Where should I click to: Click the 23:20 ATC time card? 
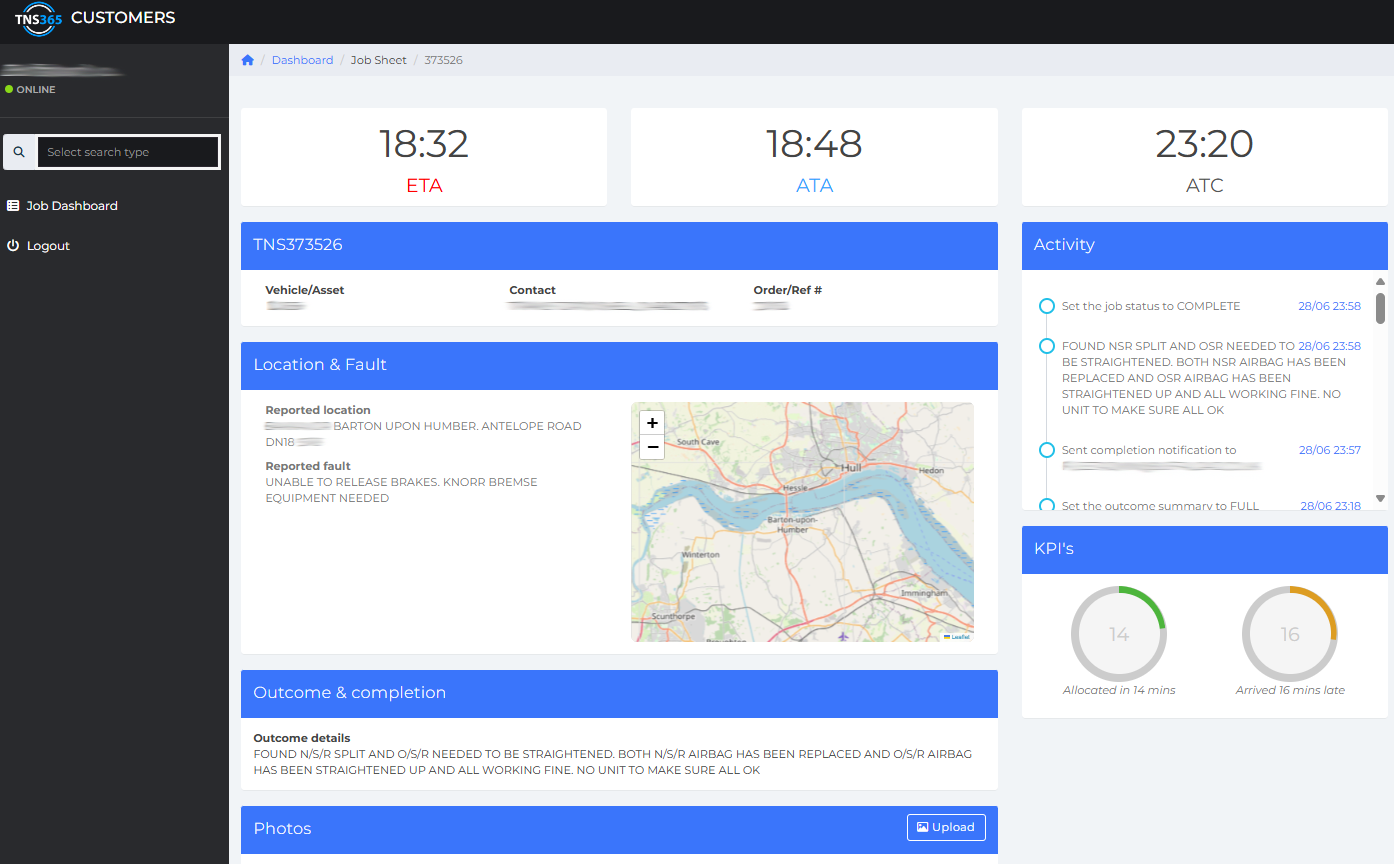[1204, 157]
